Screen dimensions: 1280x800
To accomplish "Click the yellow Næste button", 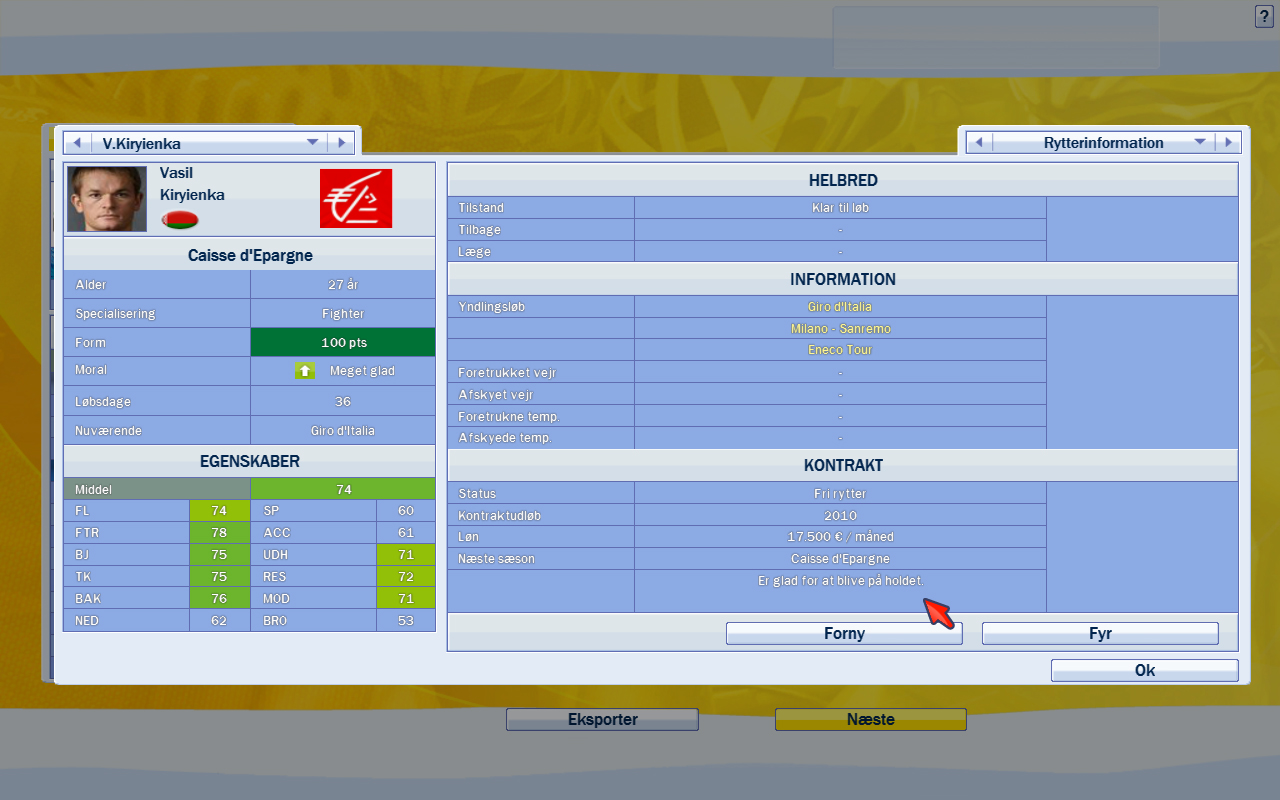I will pyautogui.click(x=870, y=719).
